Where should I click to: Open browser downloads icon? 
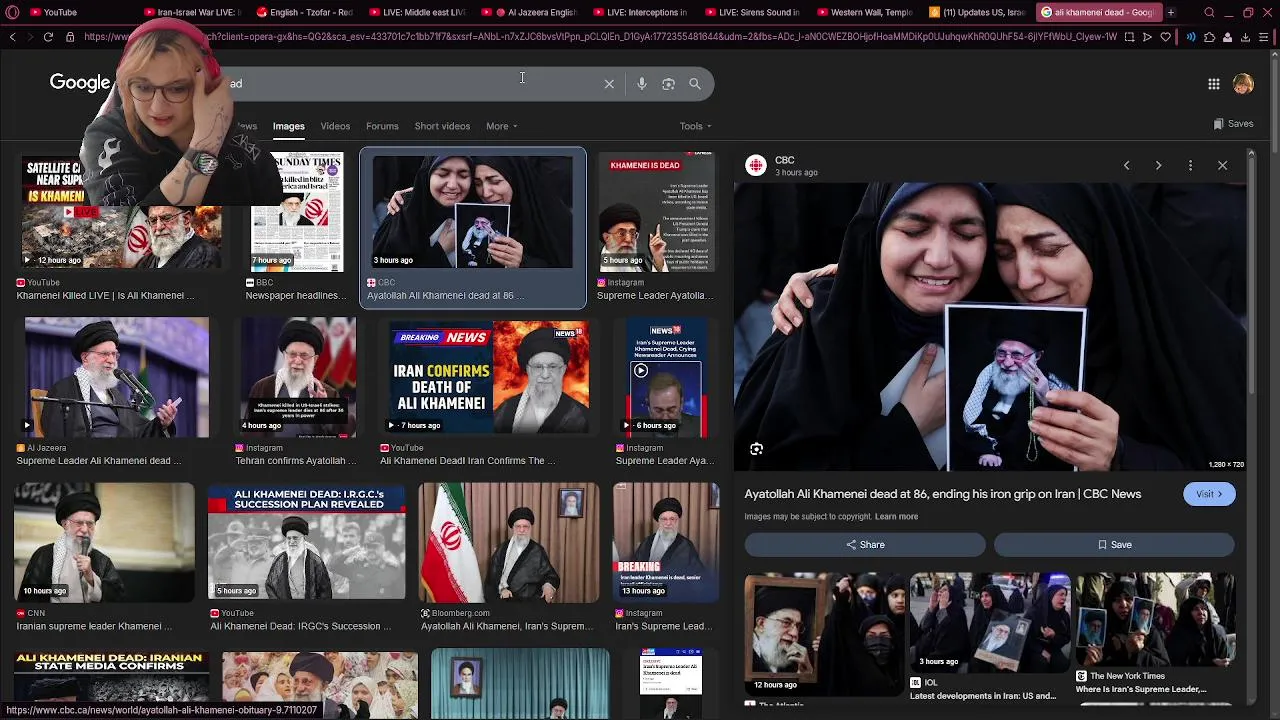(x=1245, y=37)
